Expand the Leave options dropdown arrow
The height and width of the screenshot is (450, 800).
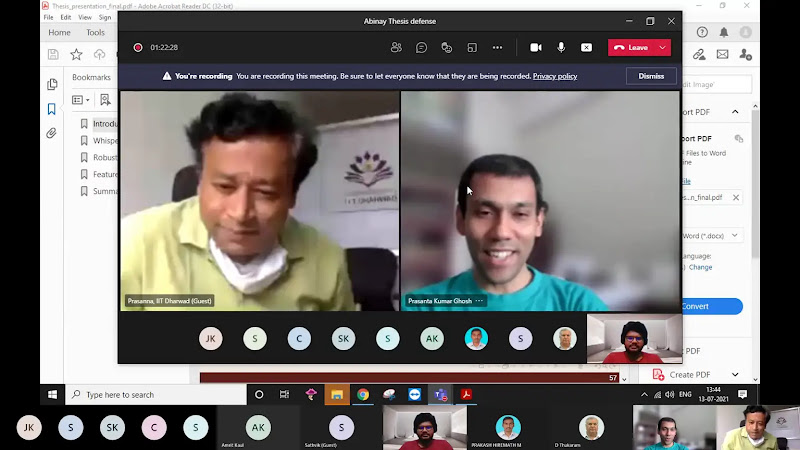tap(663, 47)
